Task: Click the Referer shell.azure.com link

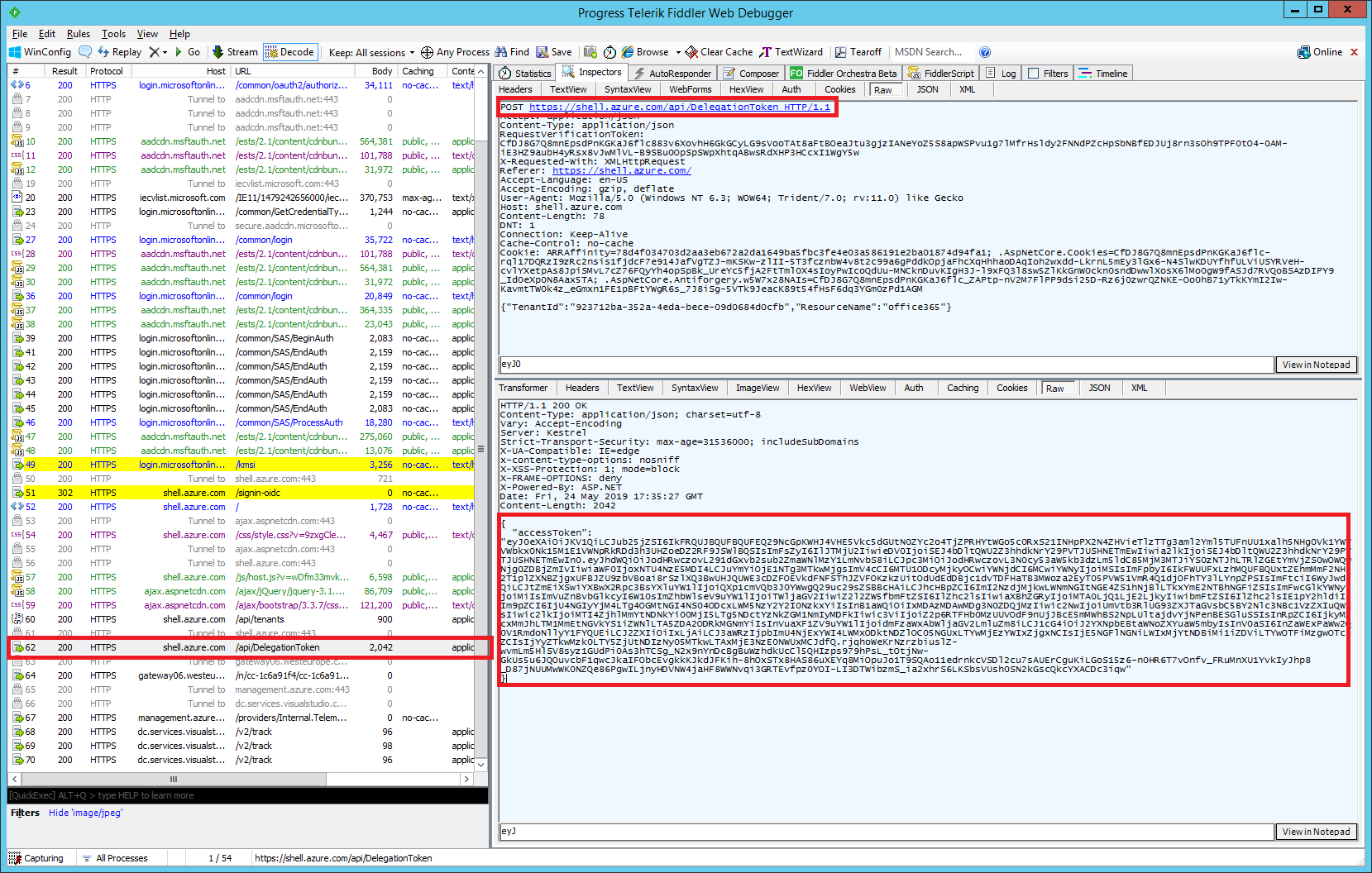Action: pos(621,170)
